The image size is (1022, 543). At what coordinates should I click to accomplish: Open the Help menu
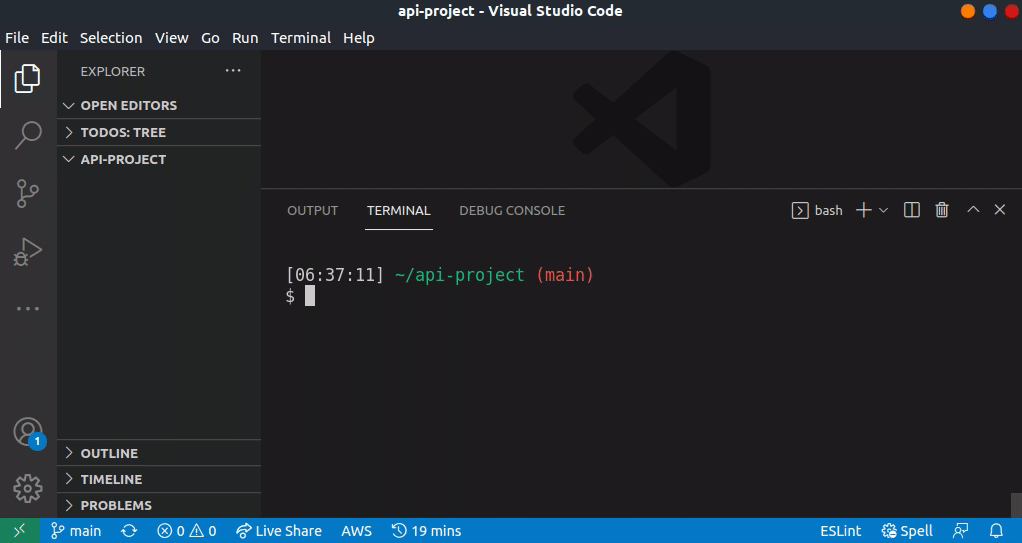(358, 38)
